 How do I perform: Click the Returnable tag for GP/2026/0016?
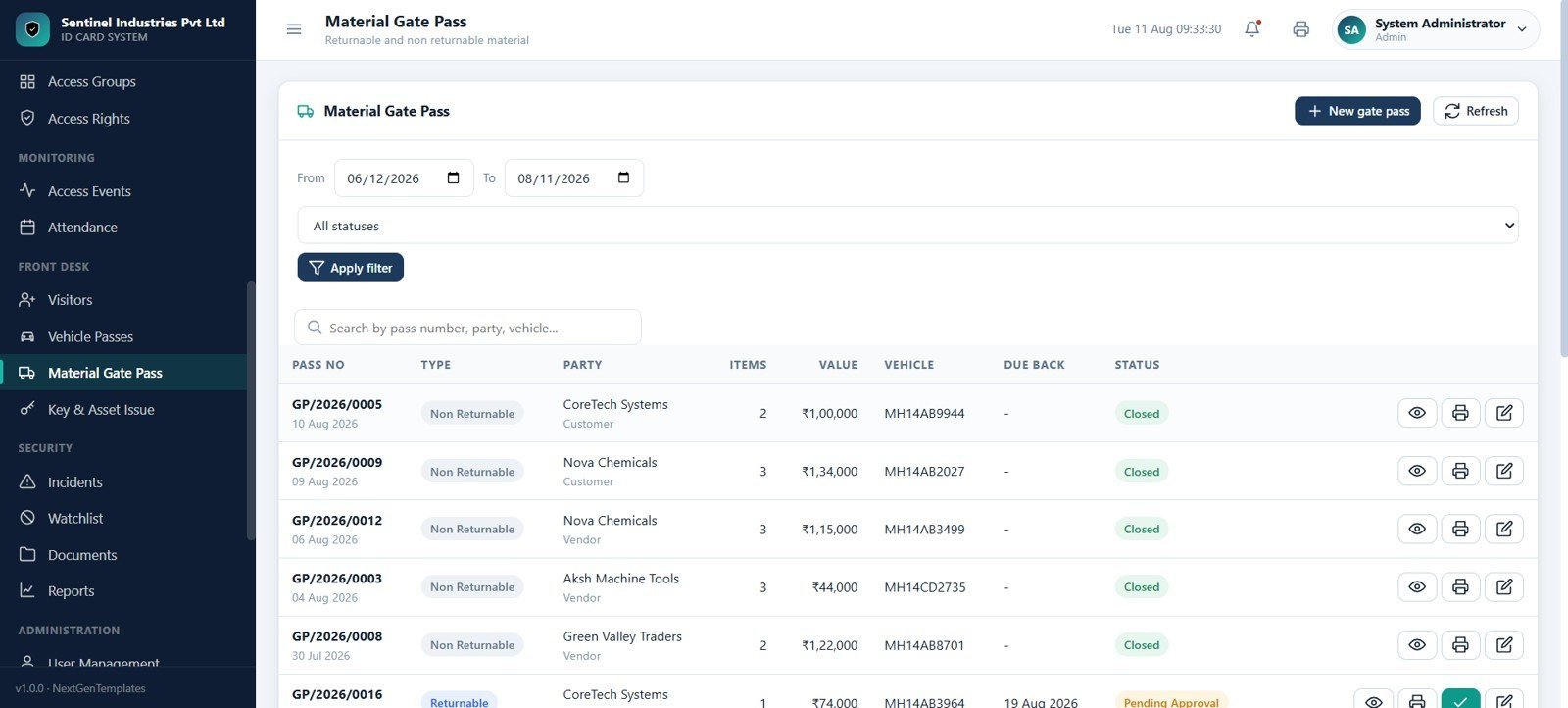[459, 700]
